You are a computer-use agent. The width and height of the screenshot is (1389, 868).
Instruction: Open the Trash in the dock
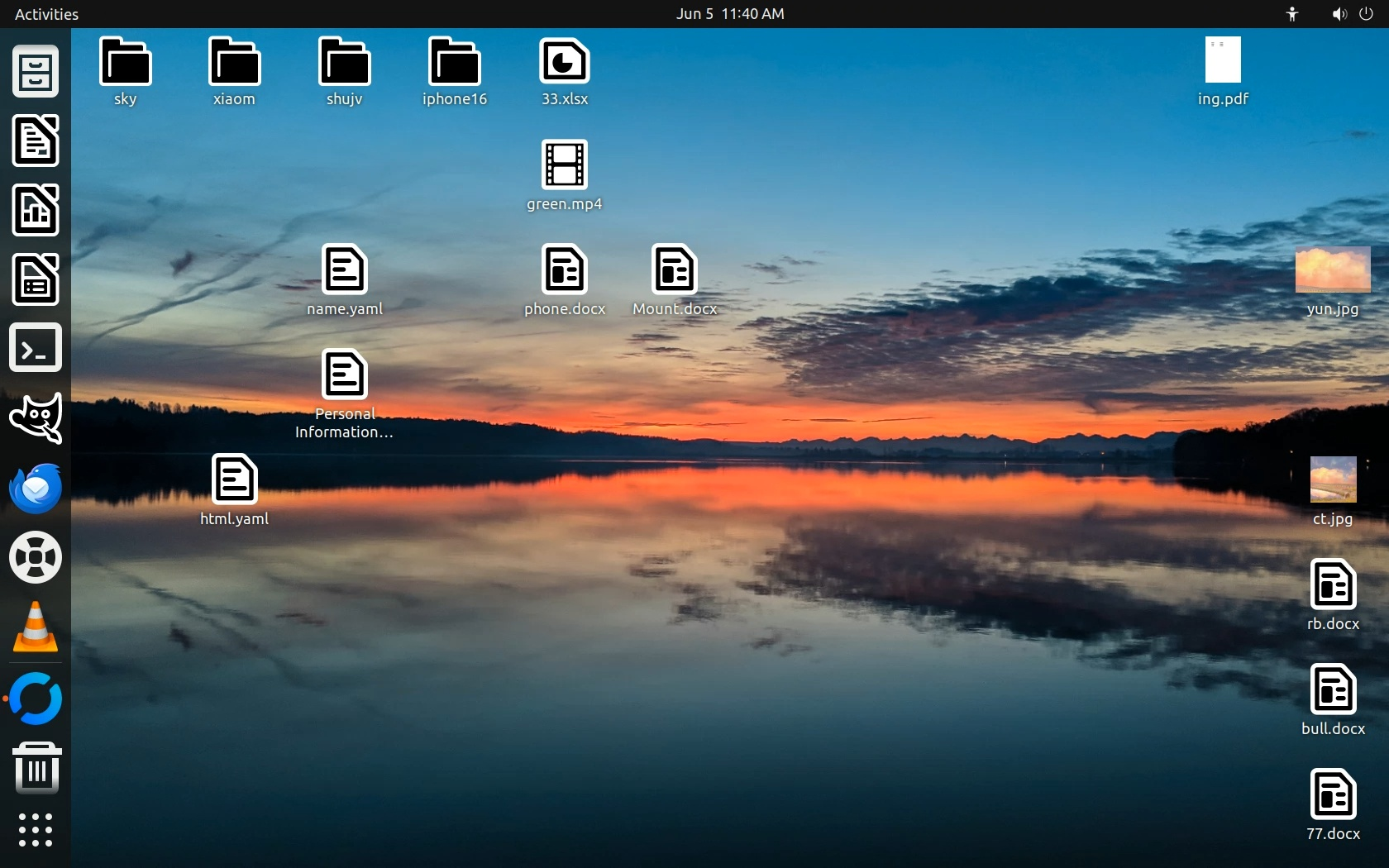pos(36,767)
